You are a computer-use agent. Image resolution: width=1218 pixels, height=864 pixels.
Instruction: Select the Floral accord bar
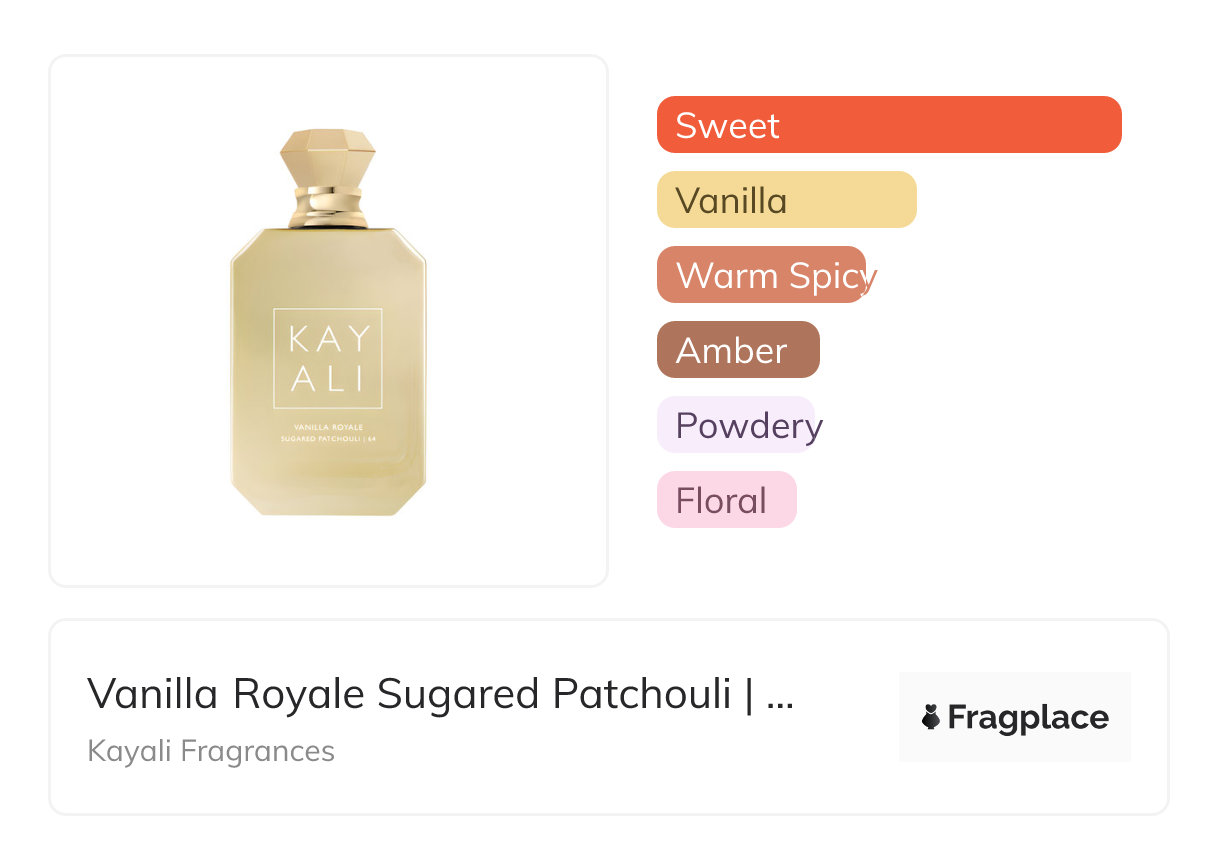[726, 500]
